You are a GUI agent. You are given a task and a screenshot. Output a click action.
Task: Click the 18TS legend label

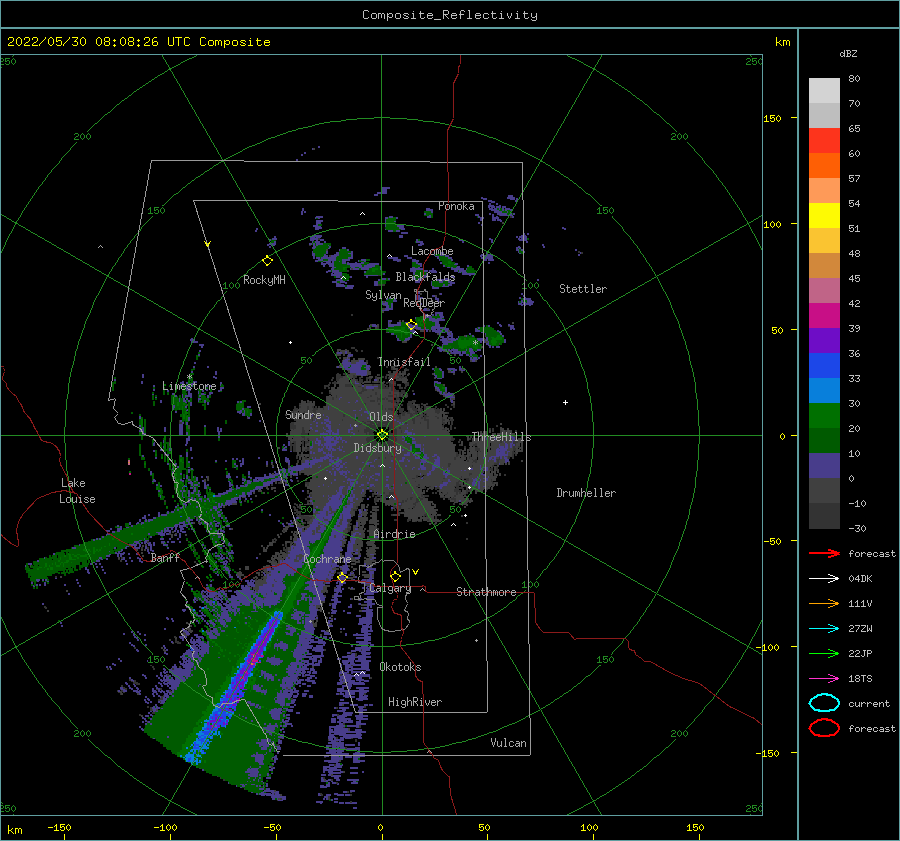860,679
